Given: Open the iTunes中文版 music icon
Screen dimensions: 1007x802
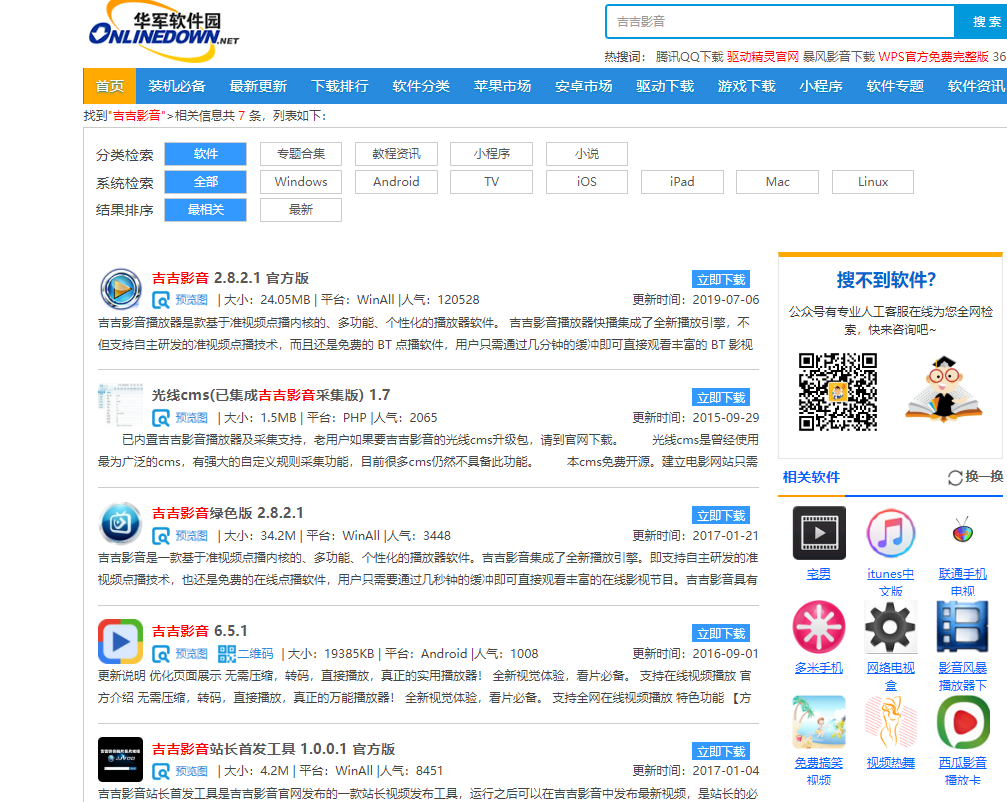Looking at the screenshot, I should (x=891, y=533).
